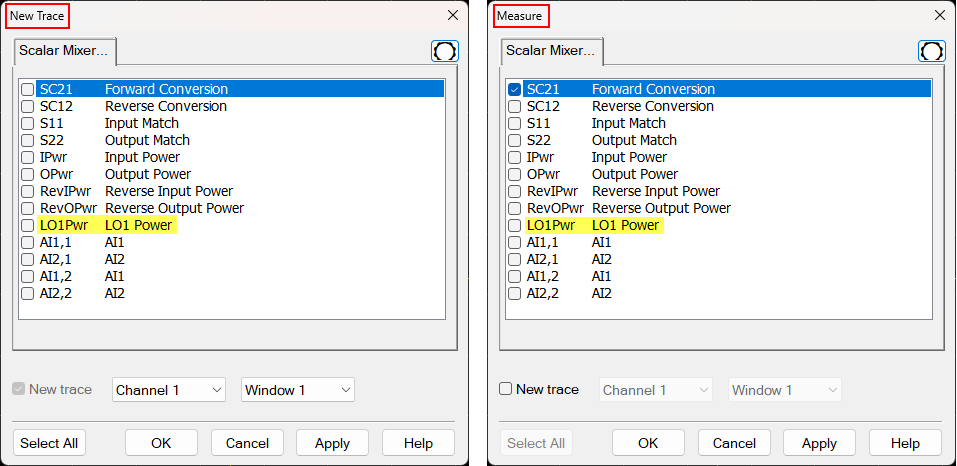
Task: Click the circular icon in Measure dialog
Action: click(931, 51)
